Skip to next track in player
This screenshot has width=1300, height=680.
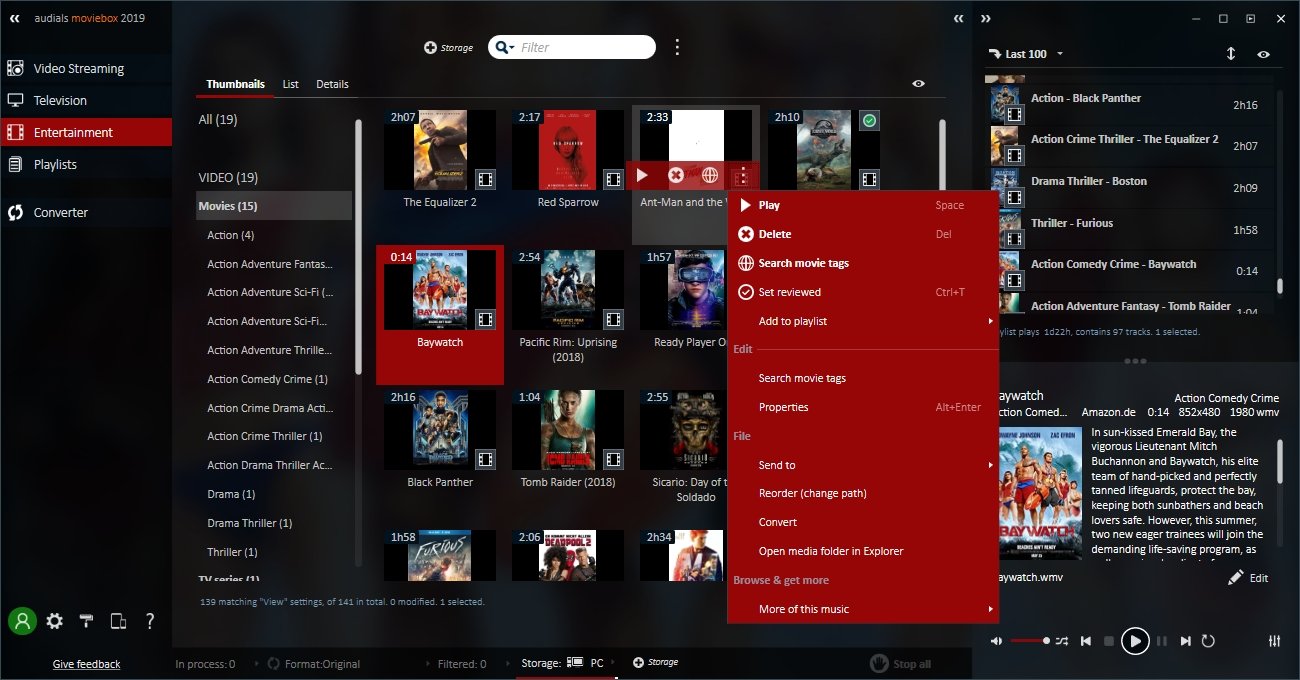[x=1185, y=641]
